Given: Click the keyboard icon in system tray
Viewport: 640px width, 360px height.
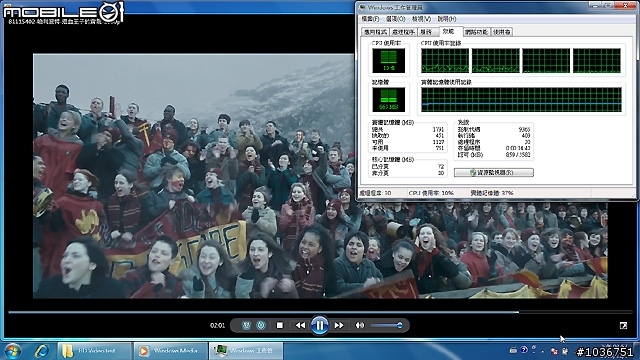Looking at the screenshot, I should tap(513, 350).
